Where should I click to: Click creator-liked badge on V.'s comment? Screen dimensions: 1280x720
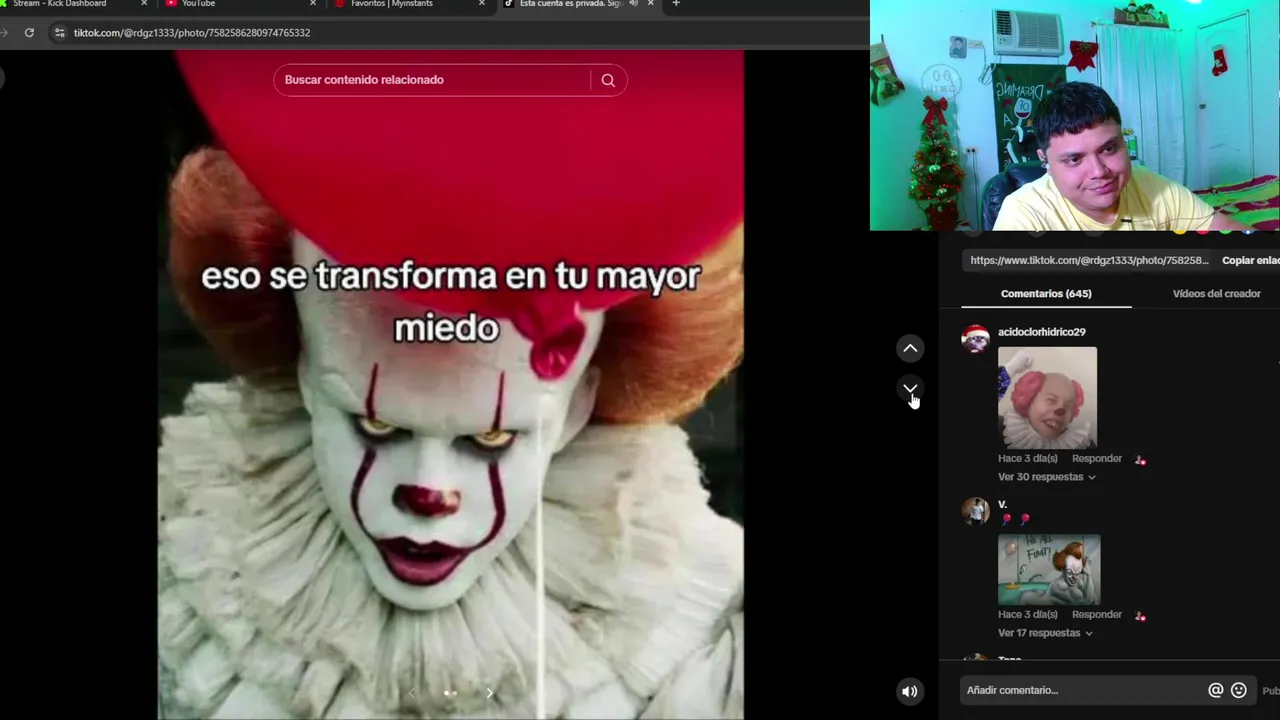tap(1140, 616)
